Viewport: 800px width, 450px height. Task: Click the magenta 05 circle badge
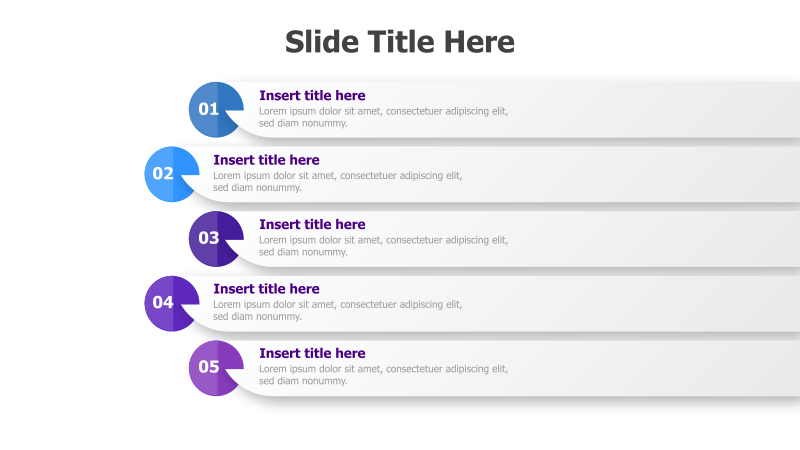click(216, 368)
